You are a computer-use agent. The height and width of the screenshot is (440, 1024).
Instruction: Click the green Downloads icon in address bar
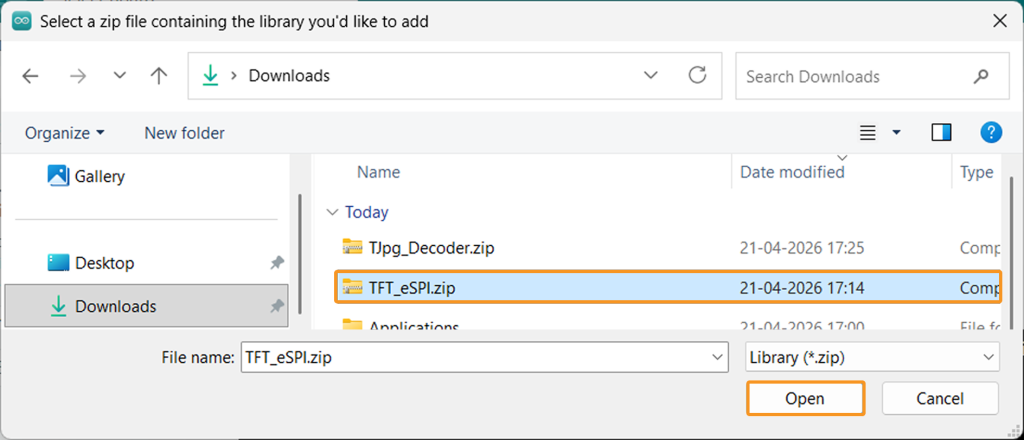[x=210, y=76]
